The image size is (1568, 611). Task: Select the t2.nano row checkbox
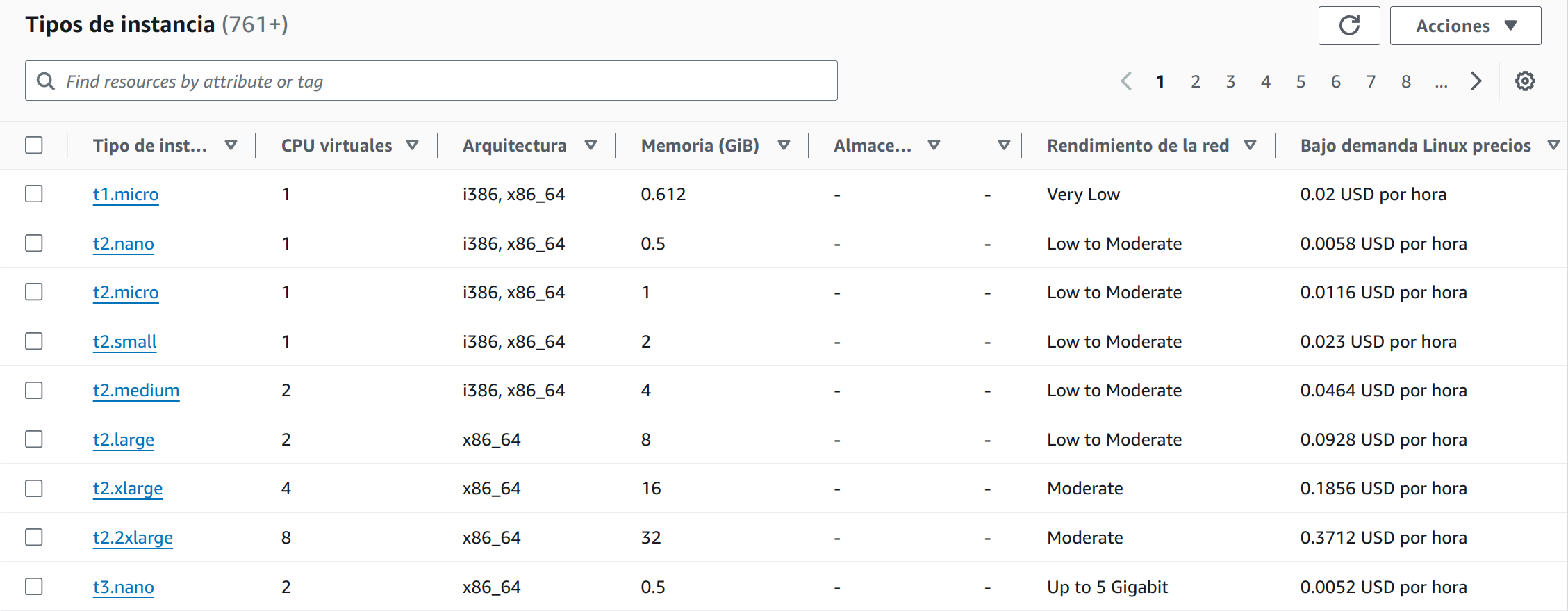(x=34, y=243)
